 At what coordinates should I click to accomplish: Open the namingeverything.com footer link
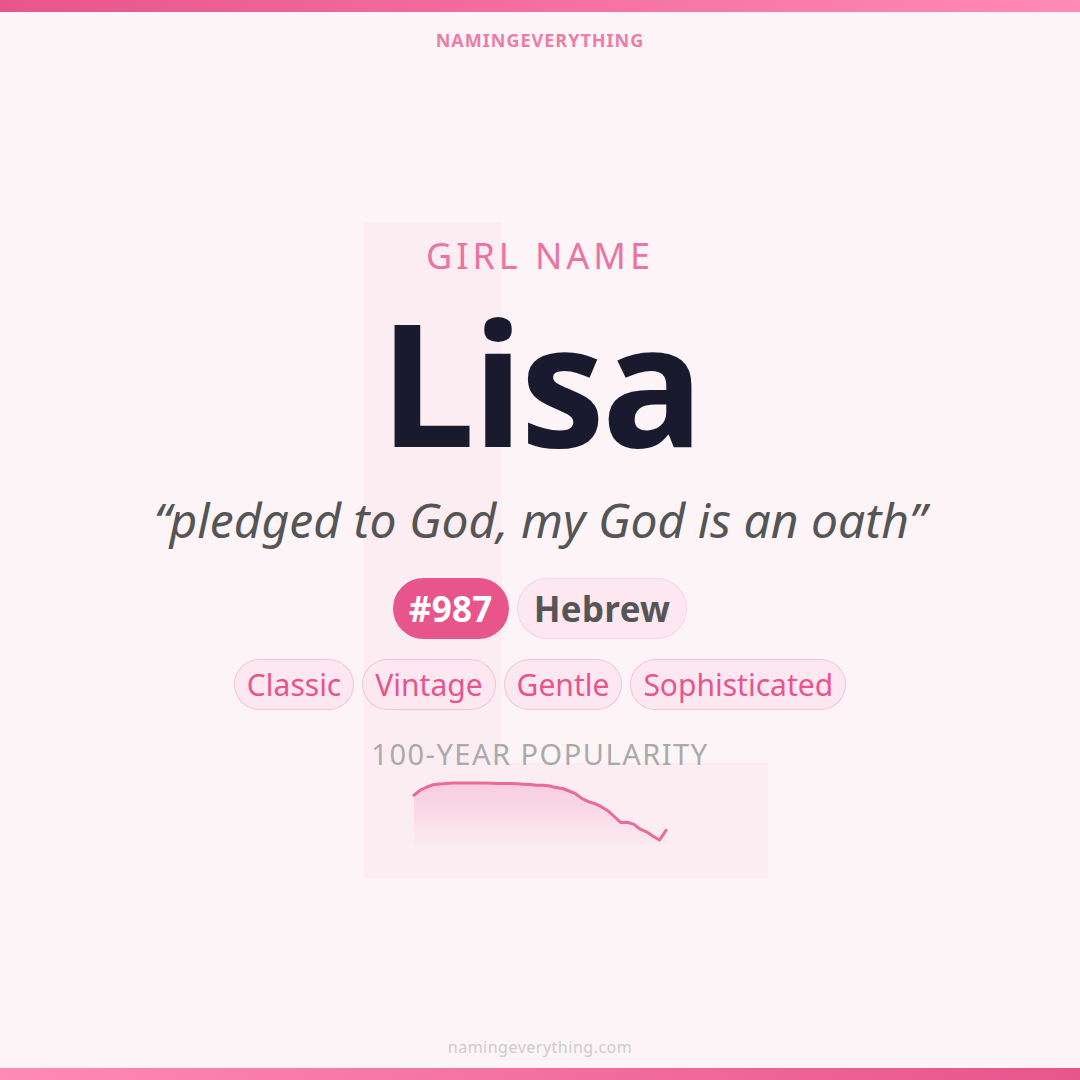[539, 1048]
